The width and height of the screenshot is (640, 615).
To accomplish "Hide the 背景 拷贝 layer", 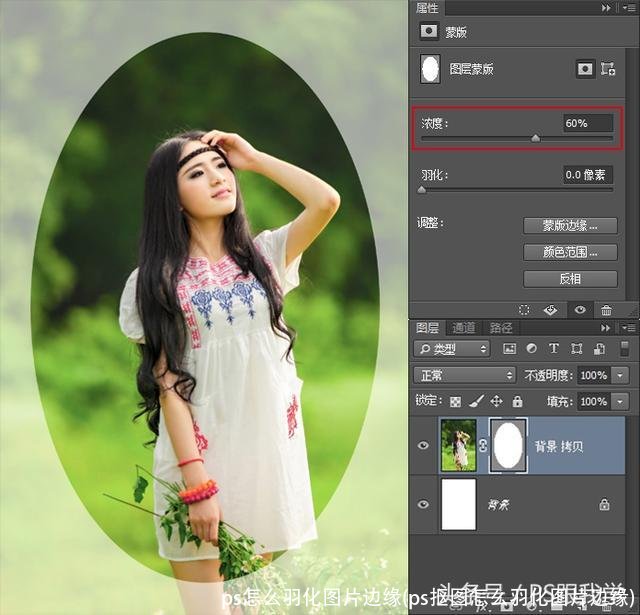I will 425,445.
